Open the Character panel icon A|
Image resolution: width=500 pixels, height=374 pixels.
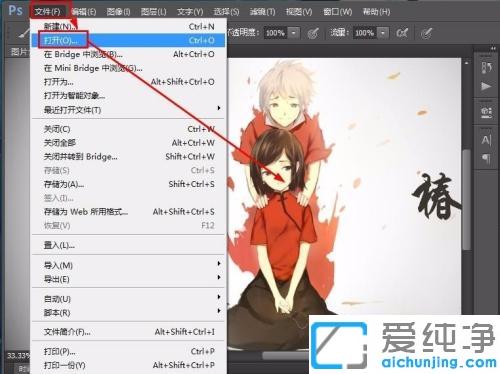[x=486, y=140]
